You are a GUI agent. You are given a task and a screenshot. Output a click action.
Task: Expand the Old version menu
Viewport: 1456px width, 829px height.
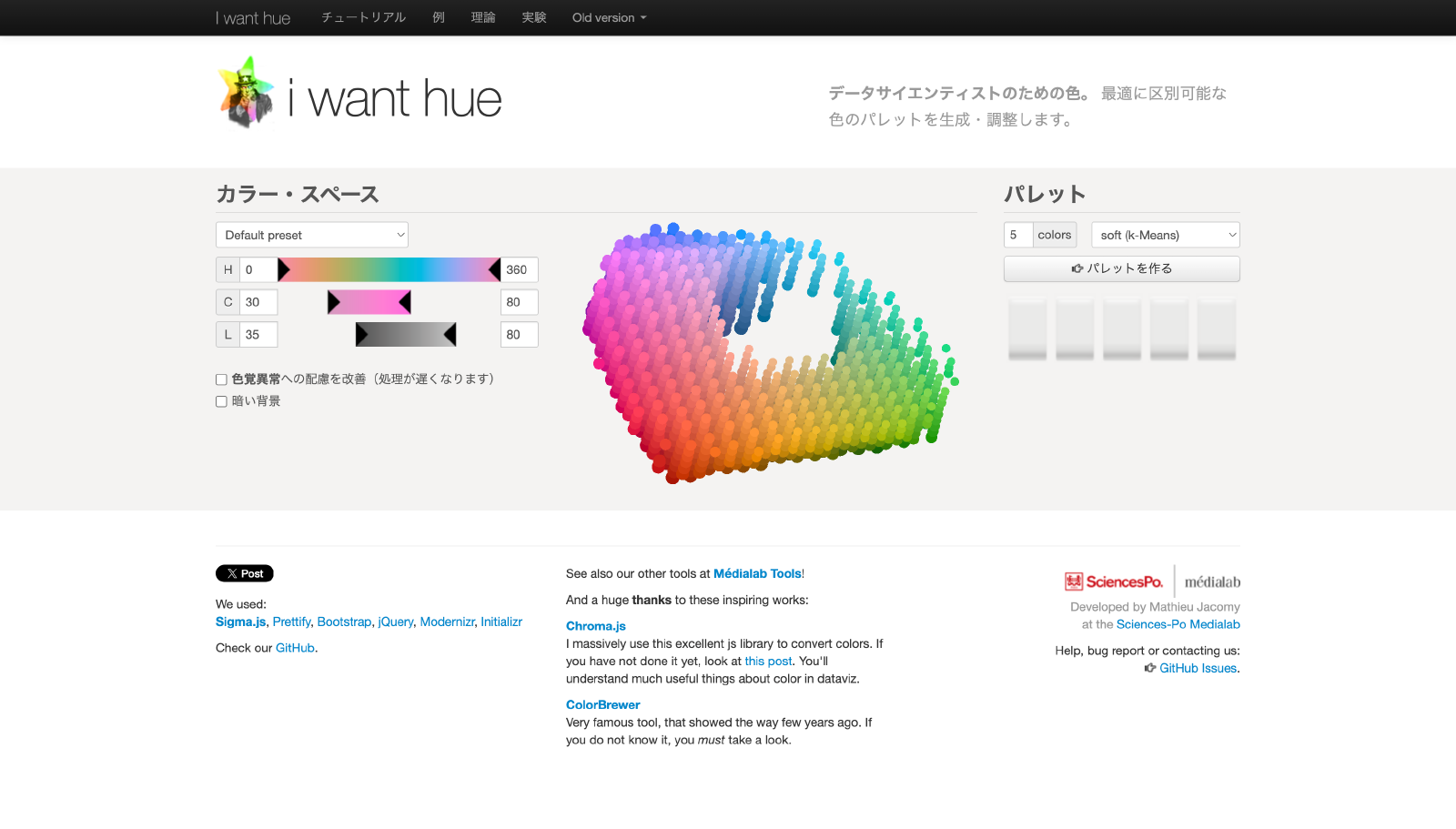608,17
